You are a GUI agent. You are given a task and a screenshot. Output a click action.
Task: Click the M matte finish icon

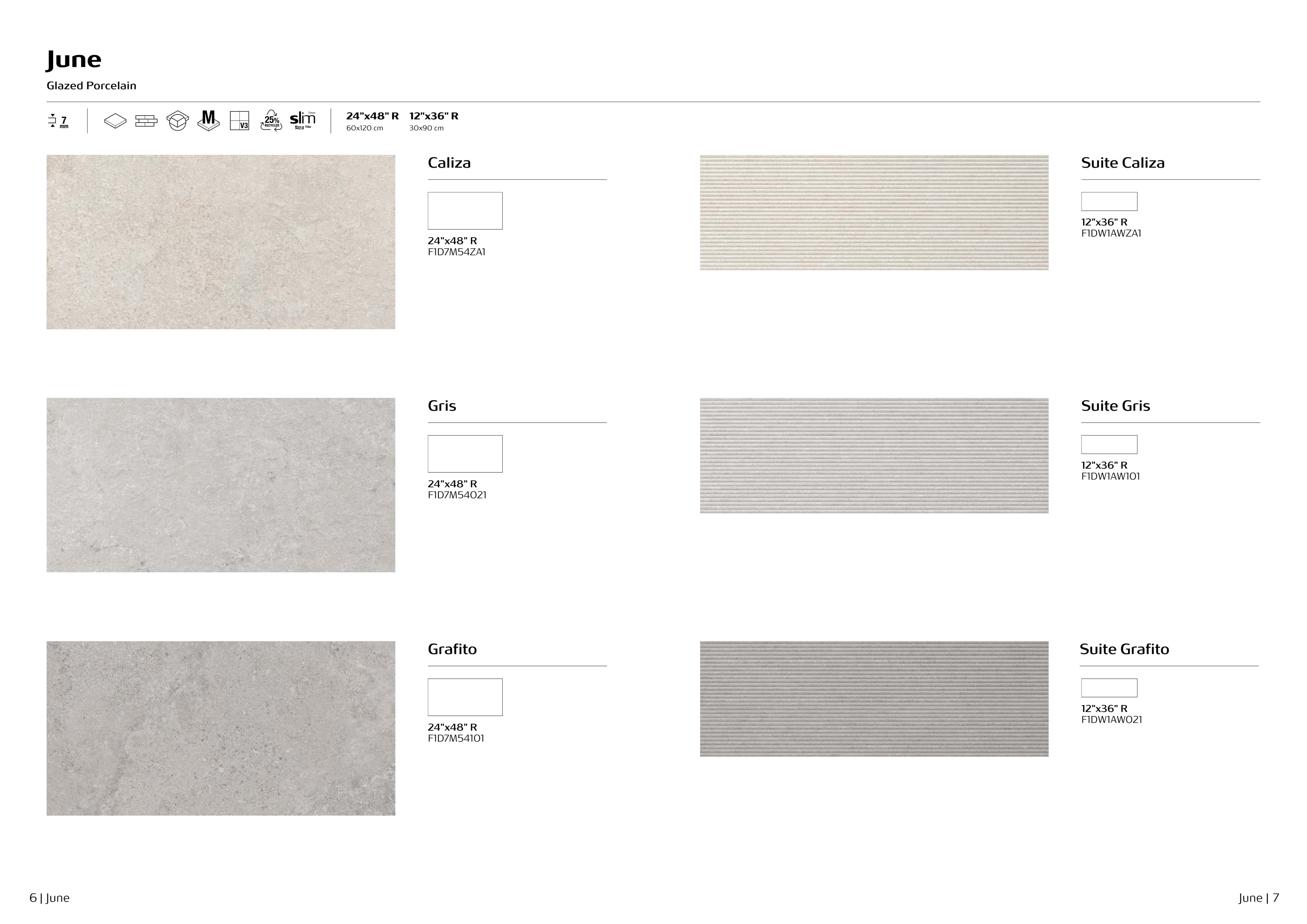pyautogui.click(x=208, y=120)
